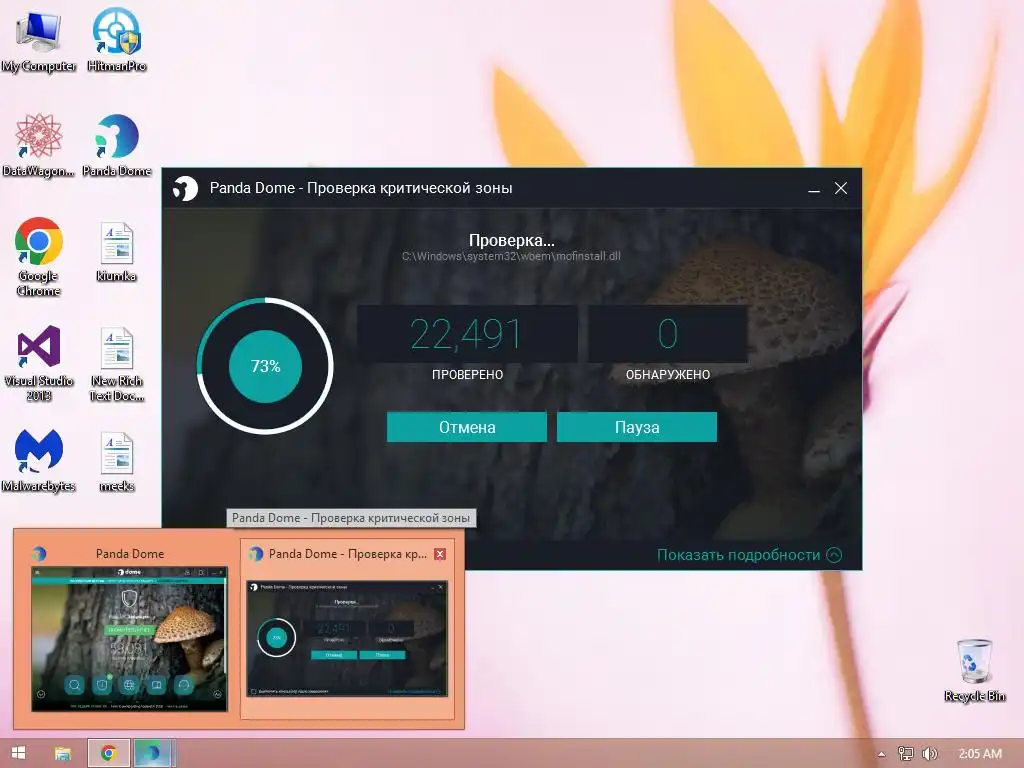Open the network tray icon
The height and width of the screenshot is (768, 1024).
[905, 754]
